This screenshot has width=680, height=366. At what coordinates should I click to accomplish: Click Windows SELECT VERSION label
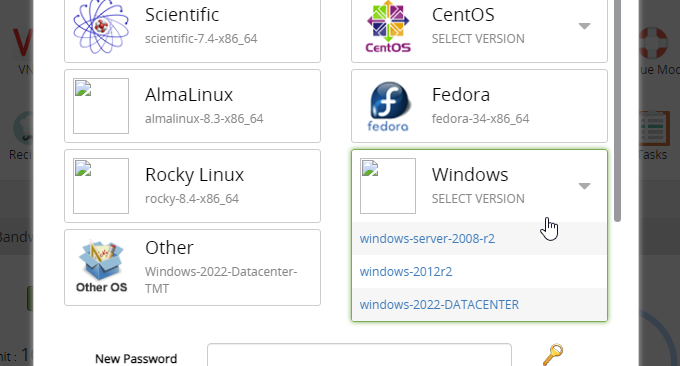478,199
